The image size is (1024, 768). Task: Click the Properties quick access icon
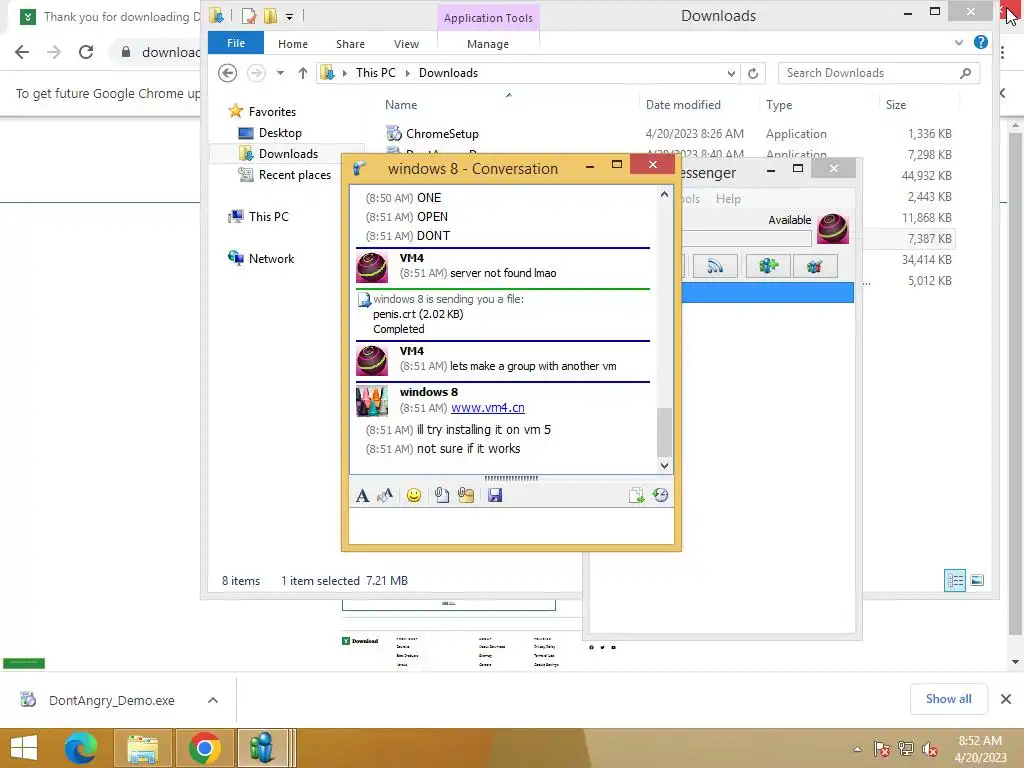point(248,16)
